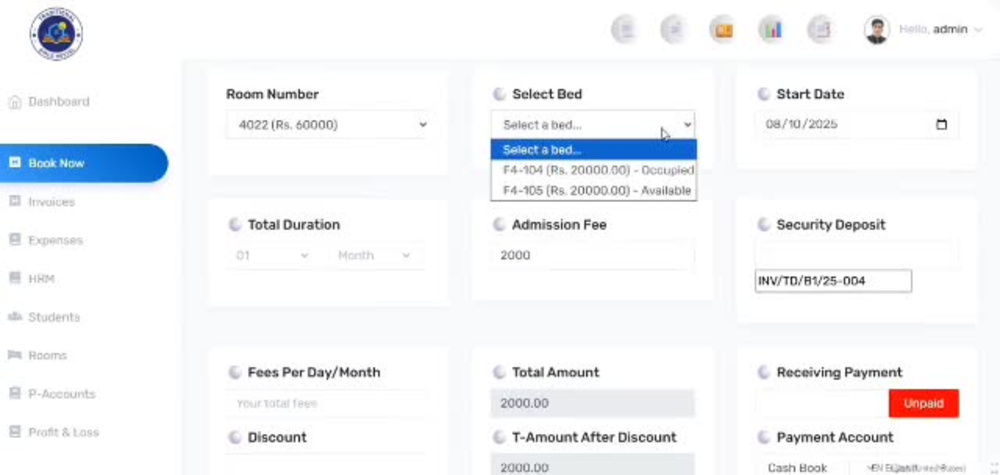Viewport: 1000px width, 475px height.
Task: Collapse the Select a bed combo box
Action: pos(592,125)
